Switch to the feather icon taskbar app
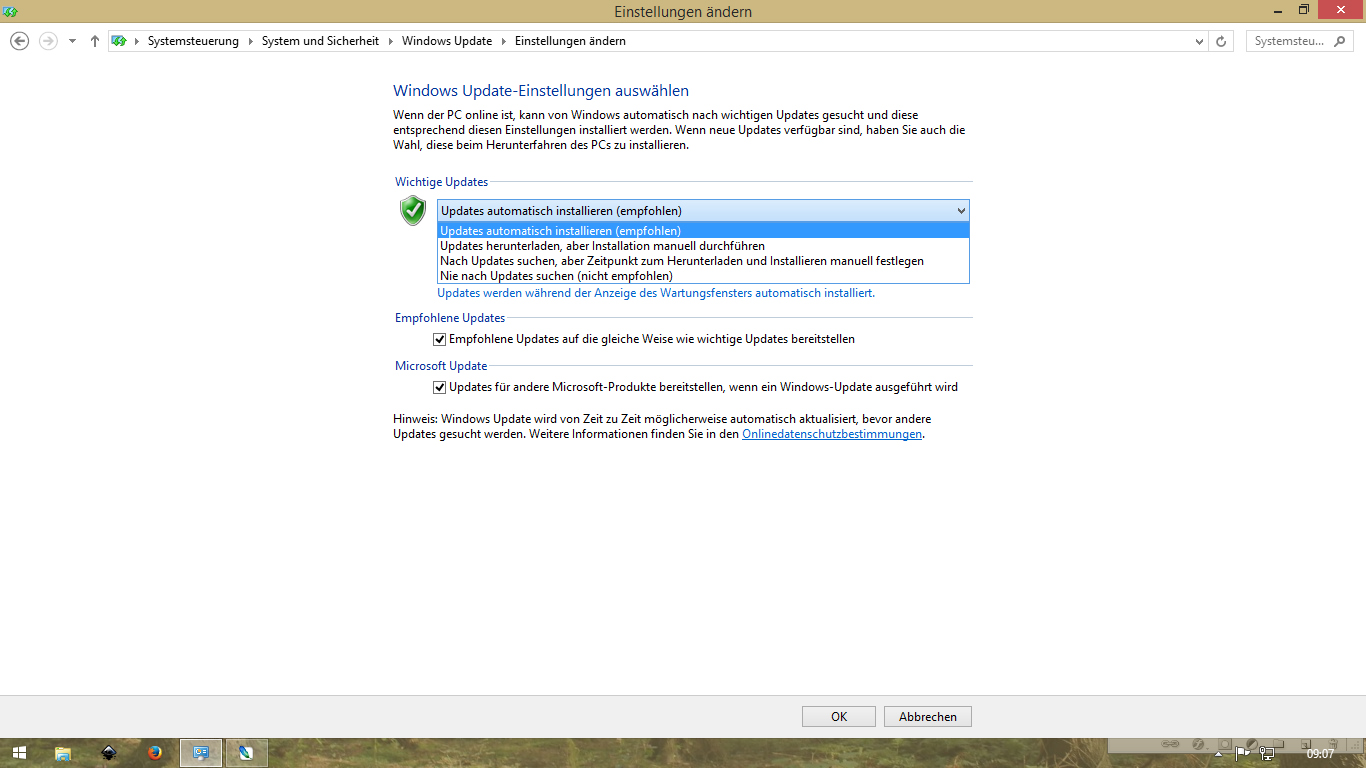1366x768 pixels. click(247, 753)
